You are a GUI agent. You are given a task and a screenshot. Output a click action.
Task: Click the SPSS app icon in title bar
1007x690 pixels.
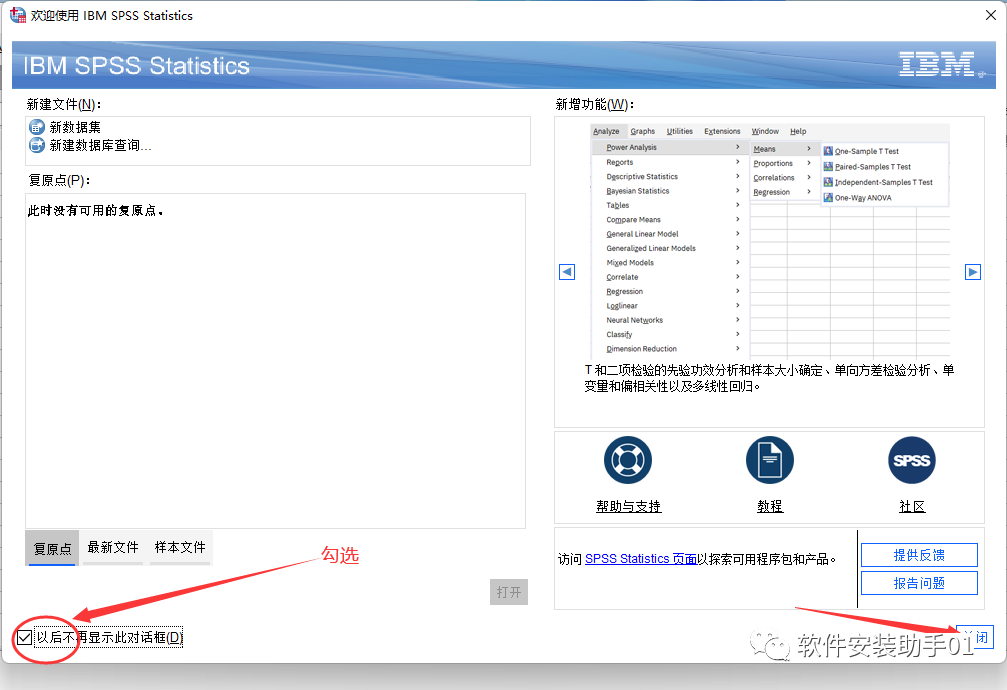click(x=17, y=15)
